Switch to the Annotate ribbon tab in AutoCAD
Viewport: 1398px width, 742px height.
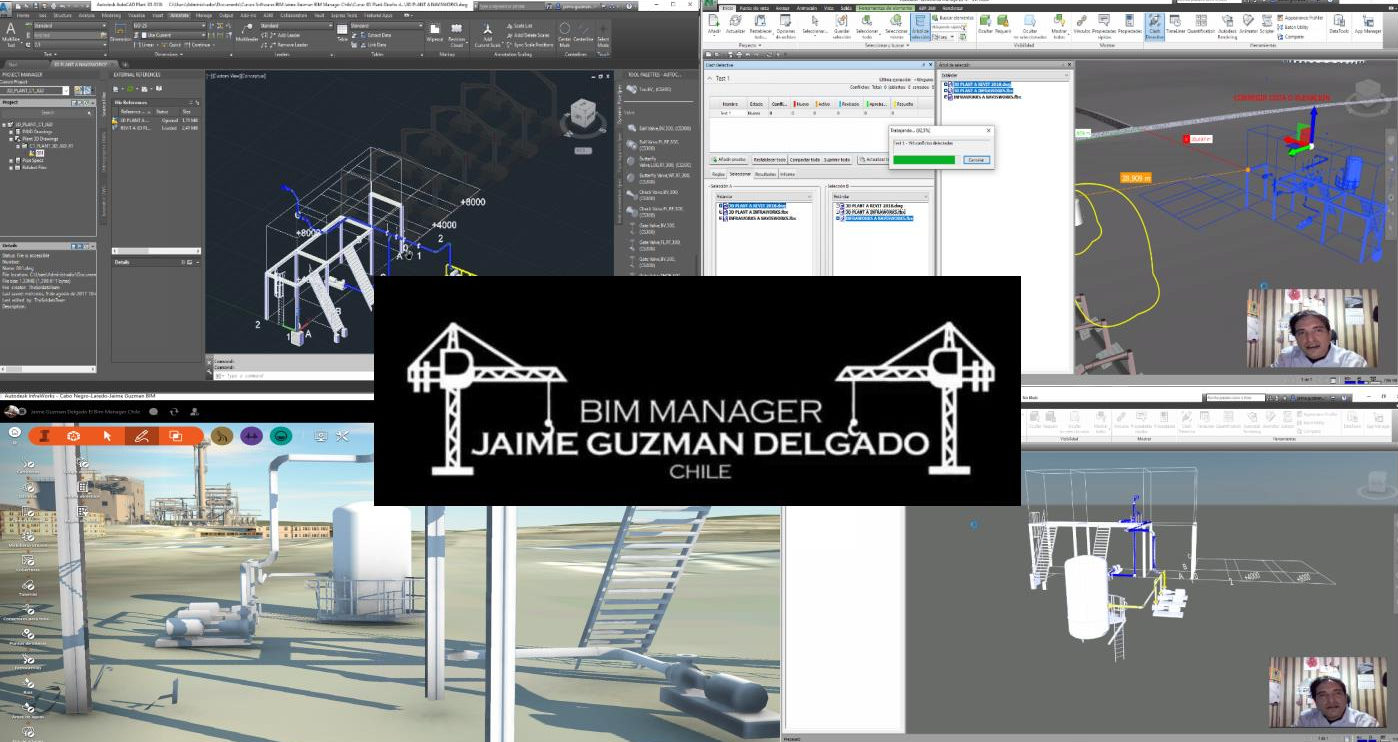180,16
